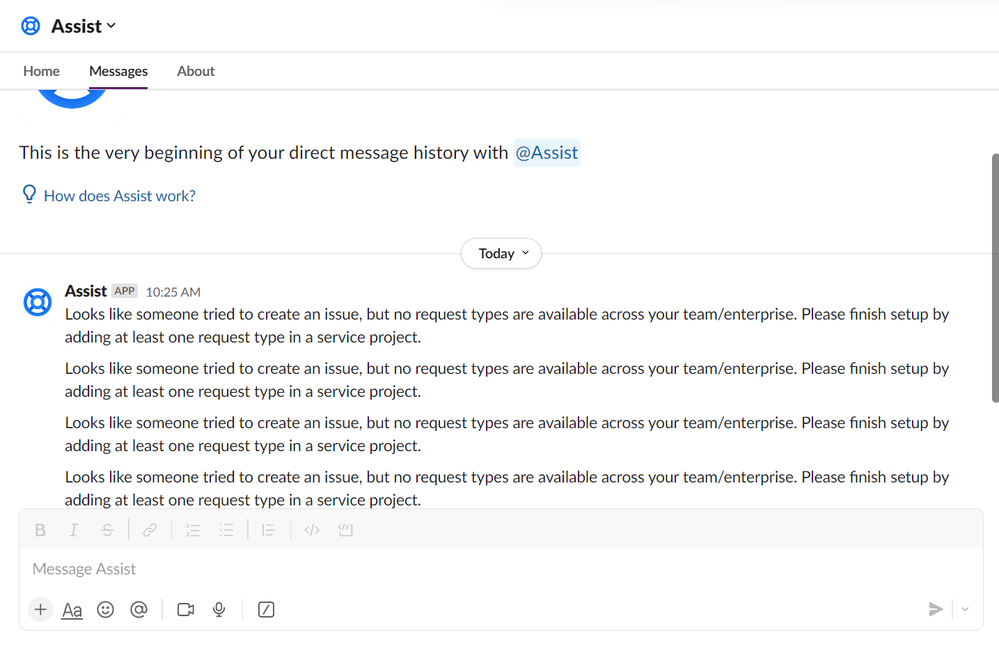Click the 'very beginning of your direct message history' text

tap(263, 153)
